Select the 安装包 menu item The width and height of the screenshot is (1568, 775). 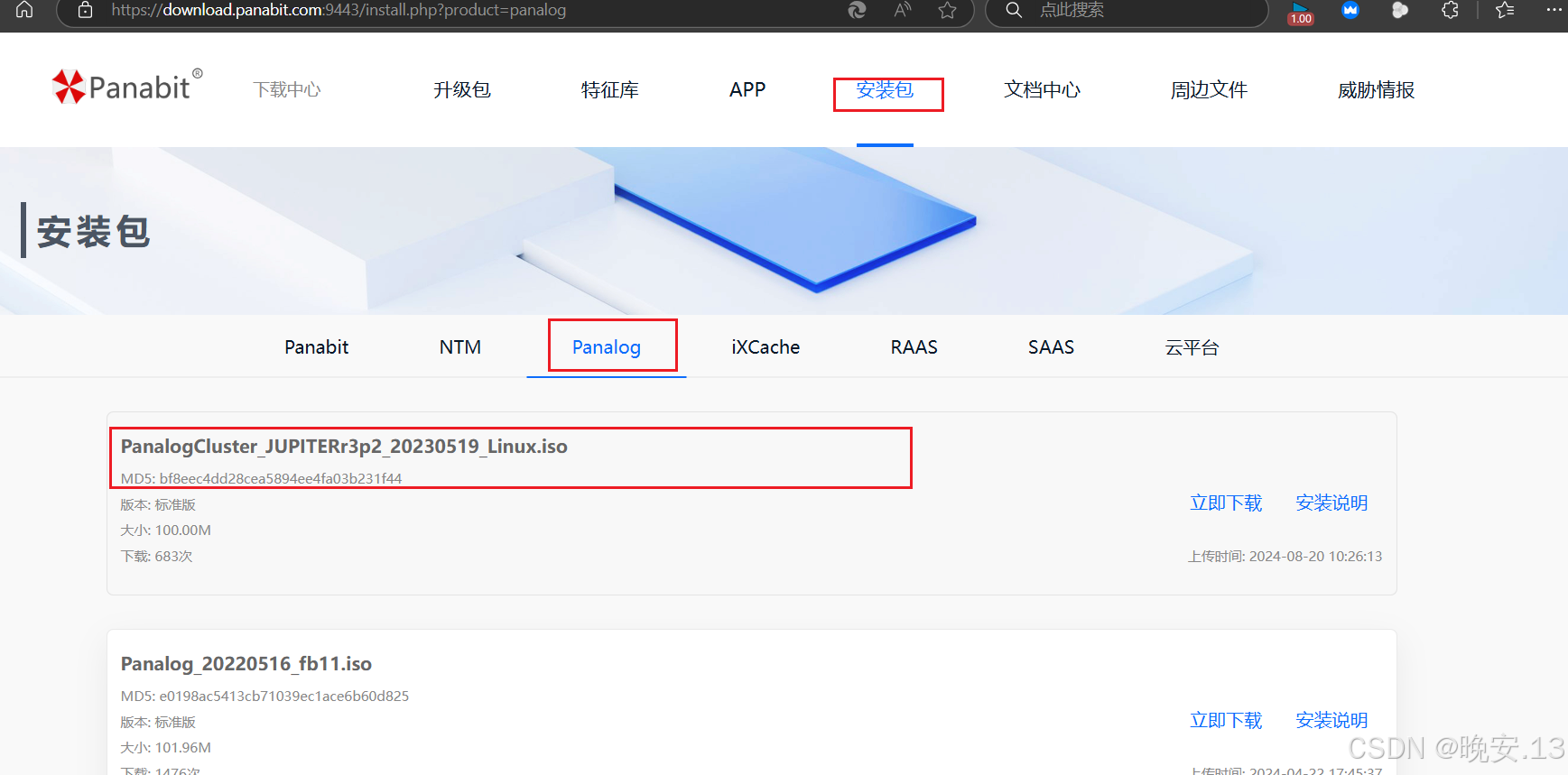[x=885, y=89]
